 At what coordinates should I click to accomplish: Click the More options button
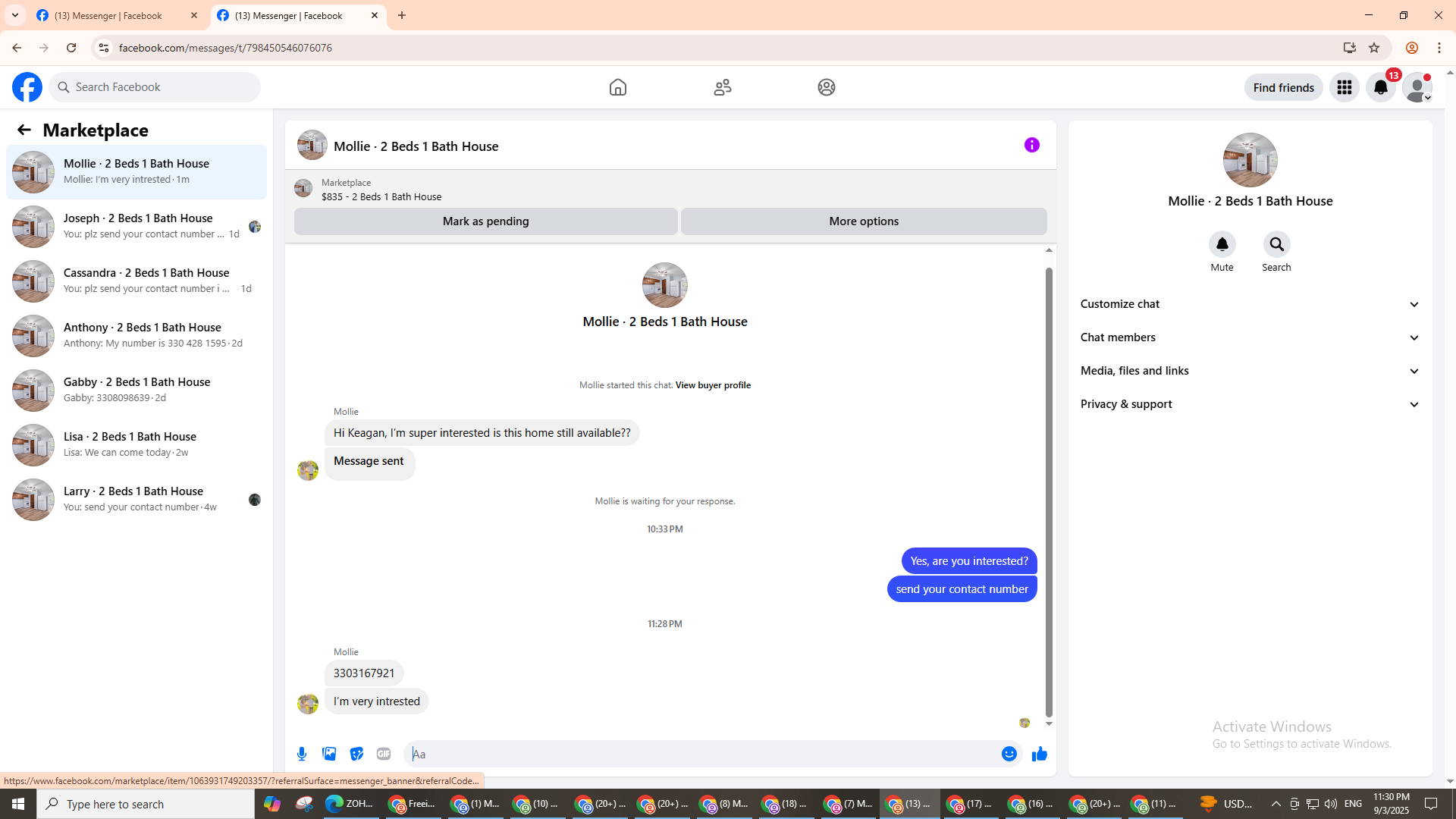pos(864,221)
